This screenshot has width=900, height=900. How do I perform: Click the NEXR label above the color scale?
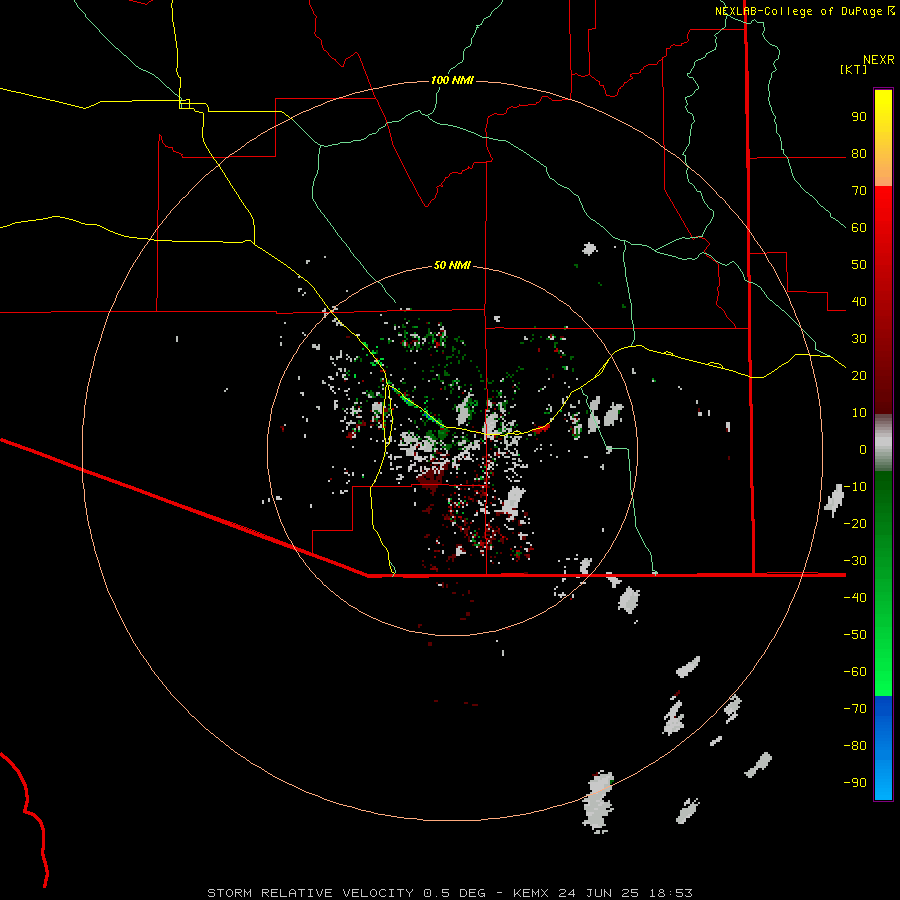879,60
